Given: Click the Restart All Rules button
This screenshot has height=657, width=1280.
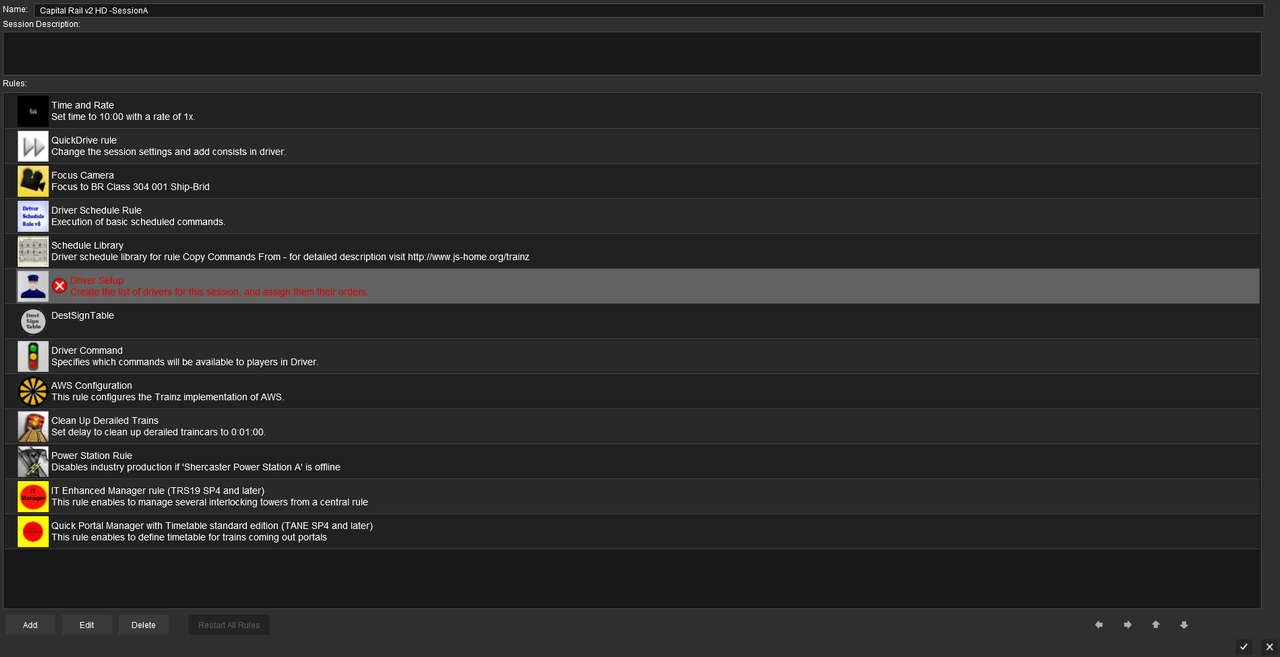Looking at the screenshot, I should pyautogui.click(x=229, y=625).
